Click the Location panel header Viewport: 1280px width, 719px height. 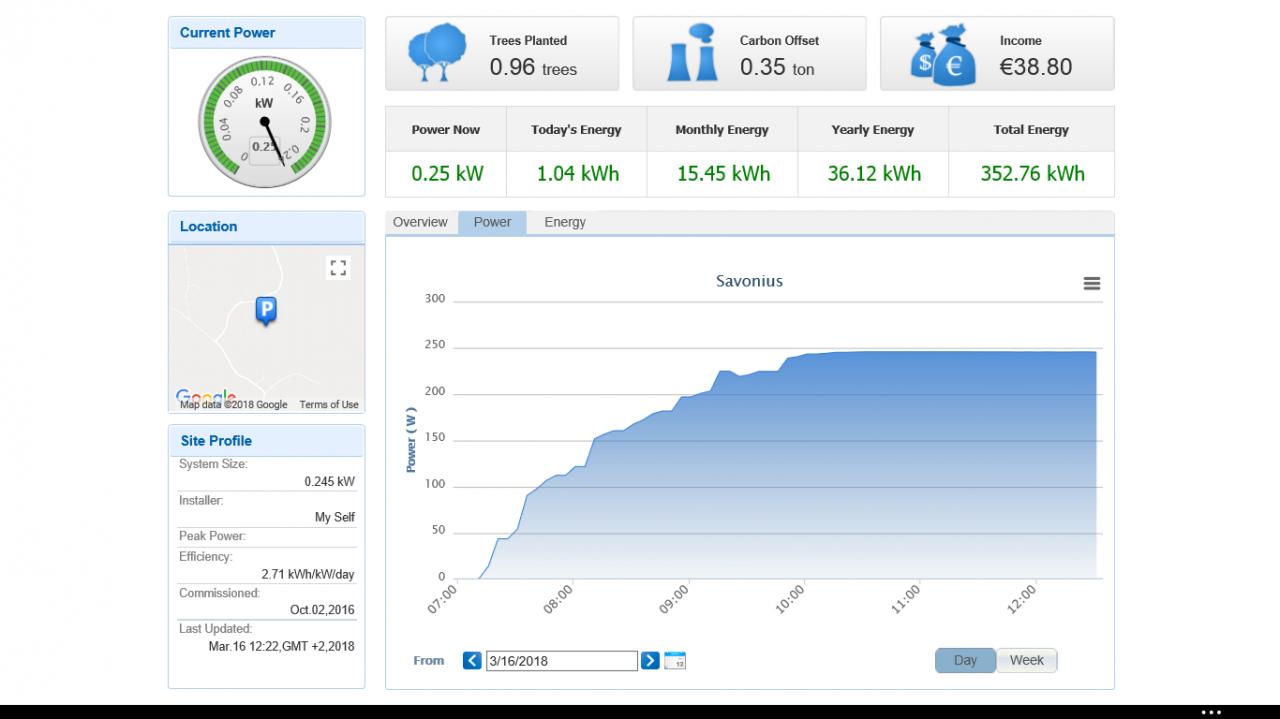(x=266, y=227)
